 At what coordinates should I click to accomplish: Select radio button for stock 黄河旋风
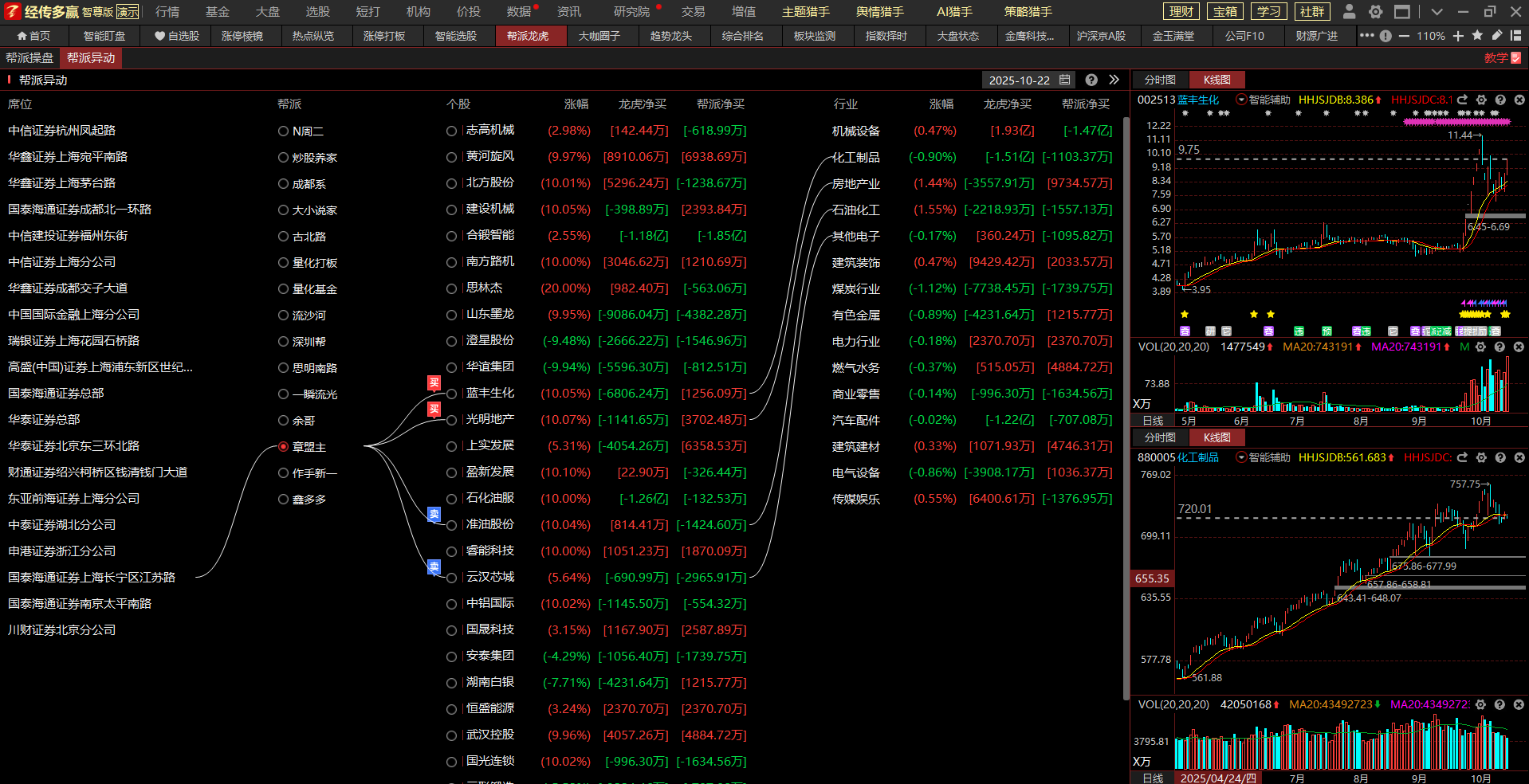point(452,158)
